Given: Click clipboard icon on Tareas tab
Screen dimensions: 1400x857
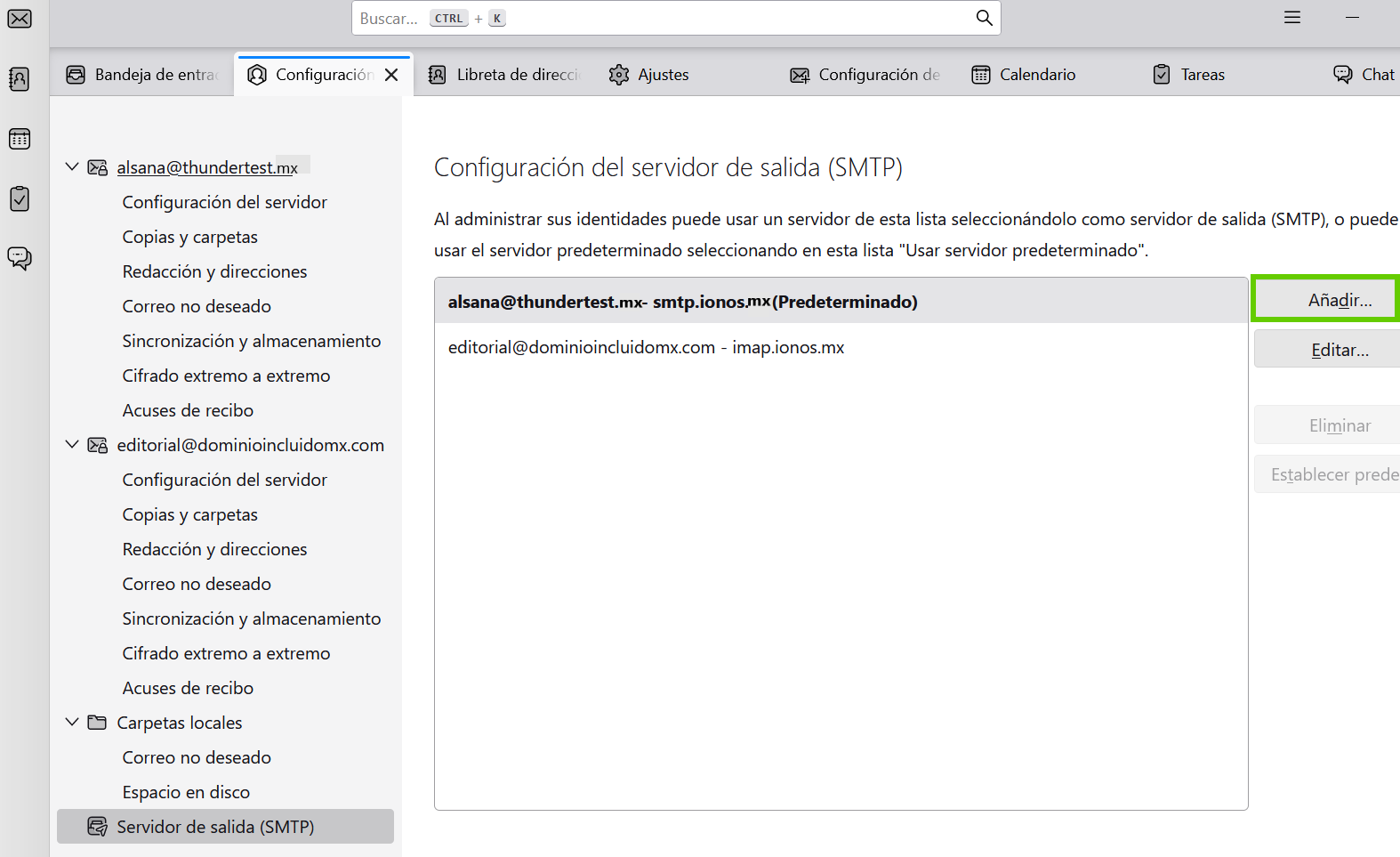Looking at the screenshot, I should click(1162, 75).
